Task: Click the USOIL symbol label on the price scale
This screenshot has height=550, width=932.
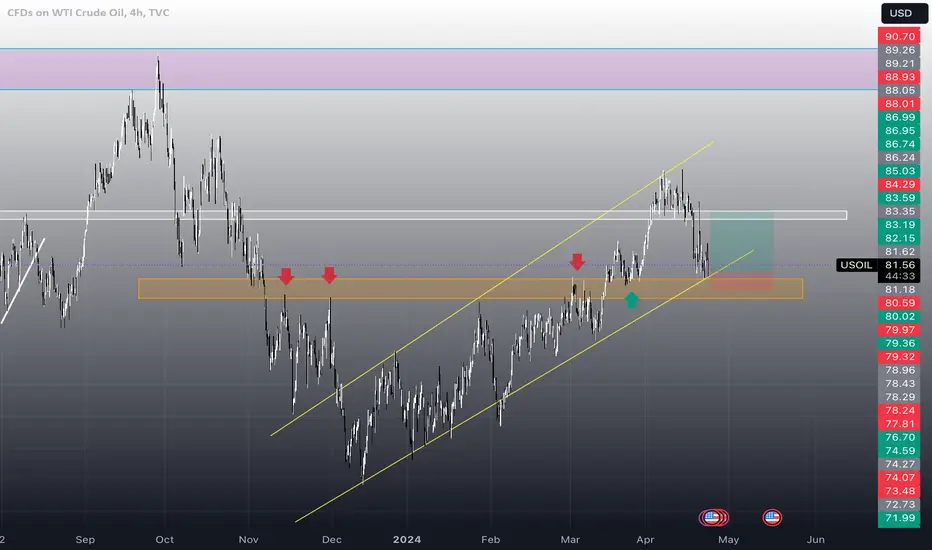Action: (x=856, y=265)
